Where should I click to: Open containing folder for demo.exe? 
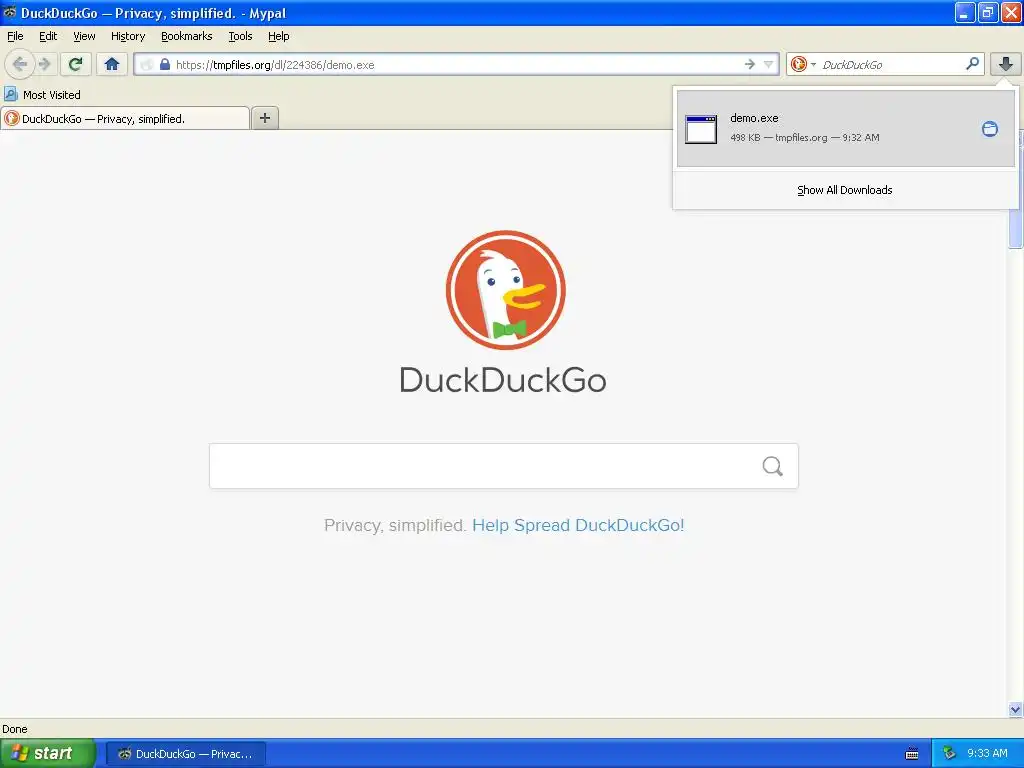point(990,129)
